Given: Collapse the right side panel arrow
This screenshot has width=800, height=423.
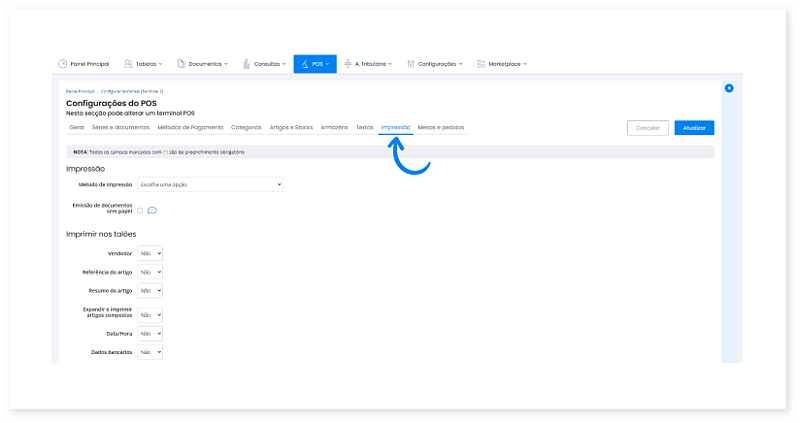Looking at the screenshot, I should 728,89.
